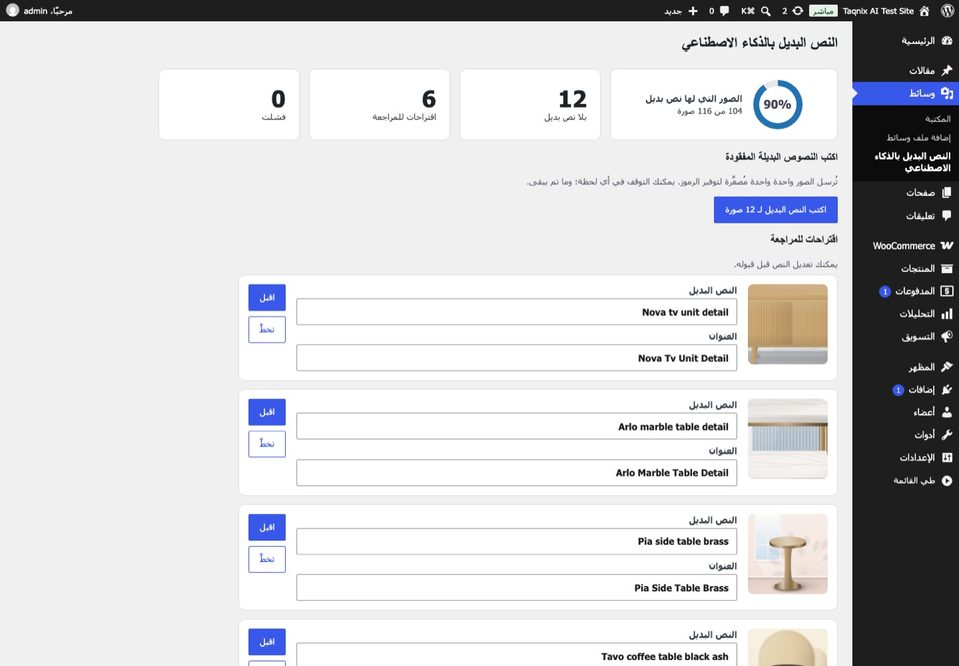The image size is (959, 666).
Task: Click the جديد new content label
Action: click(673, 11)
